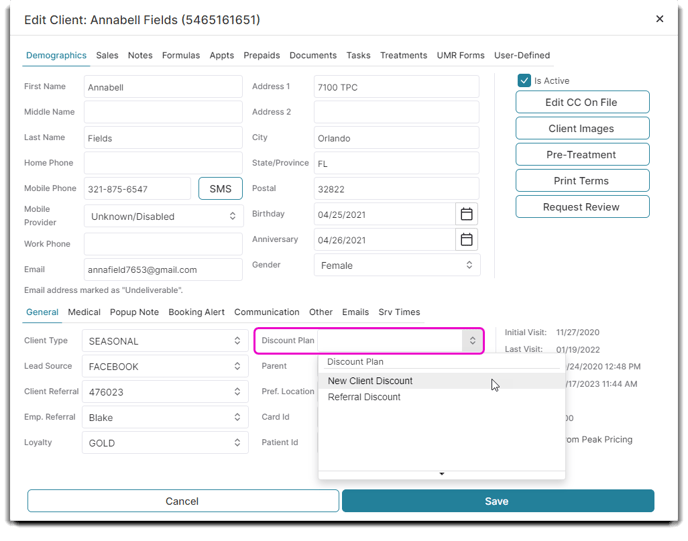Screen dimensions: 688x541
Task: Click the Middle Name field
Action: (163, 112)
